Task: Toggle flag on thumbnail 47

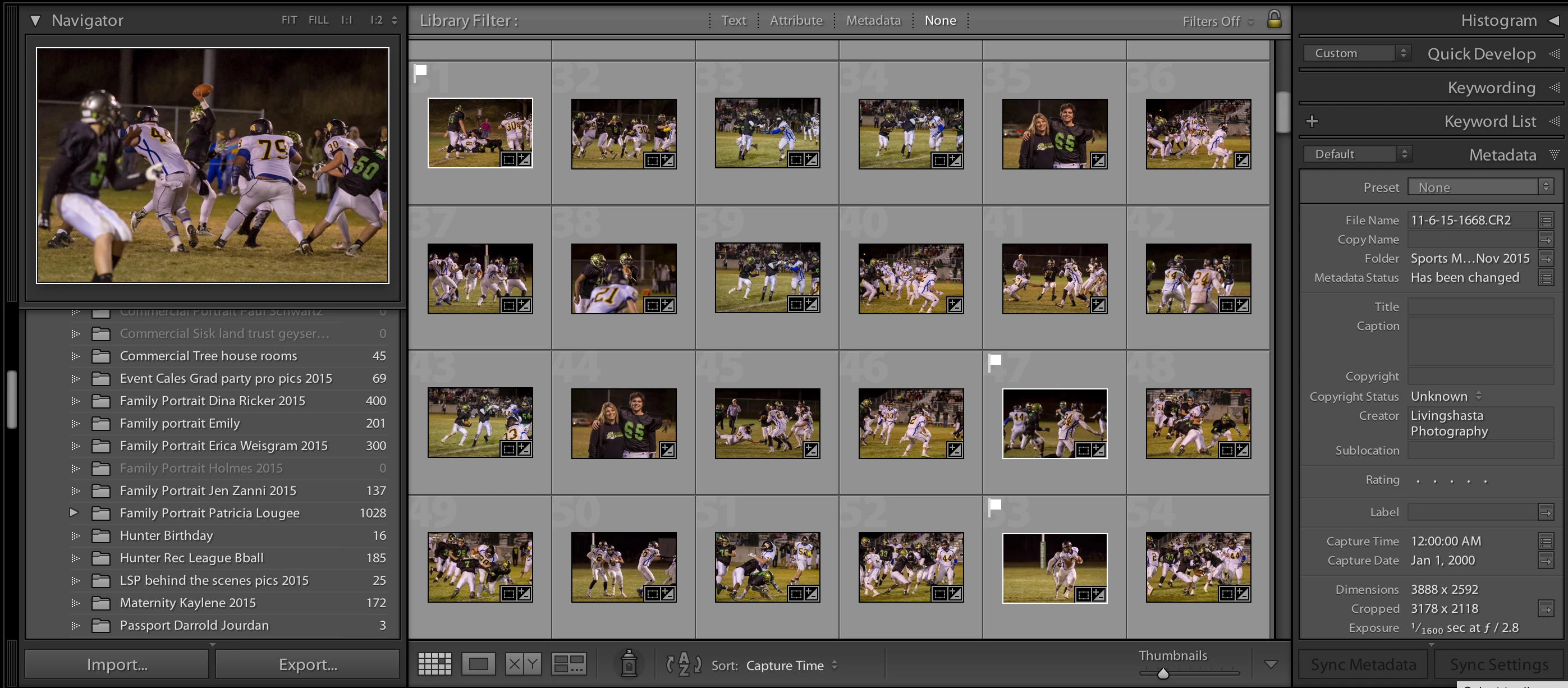Action: [x=994, y=361]
